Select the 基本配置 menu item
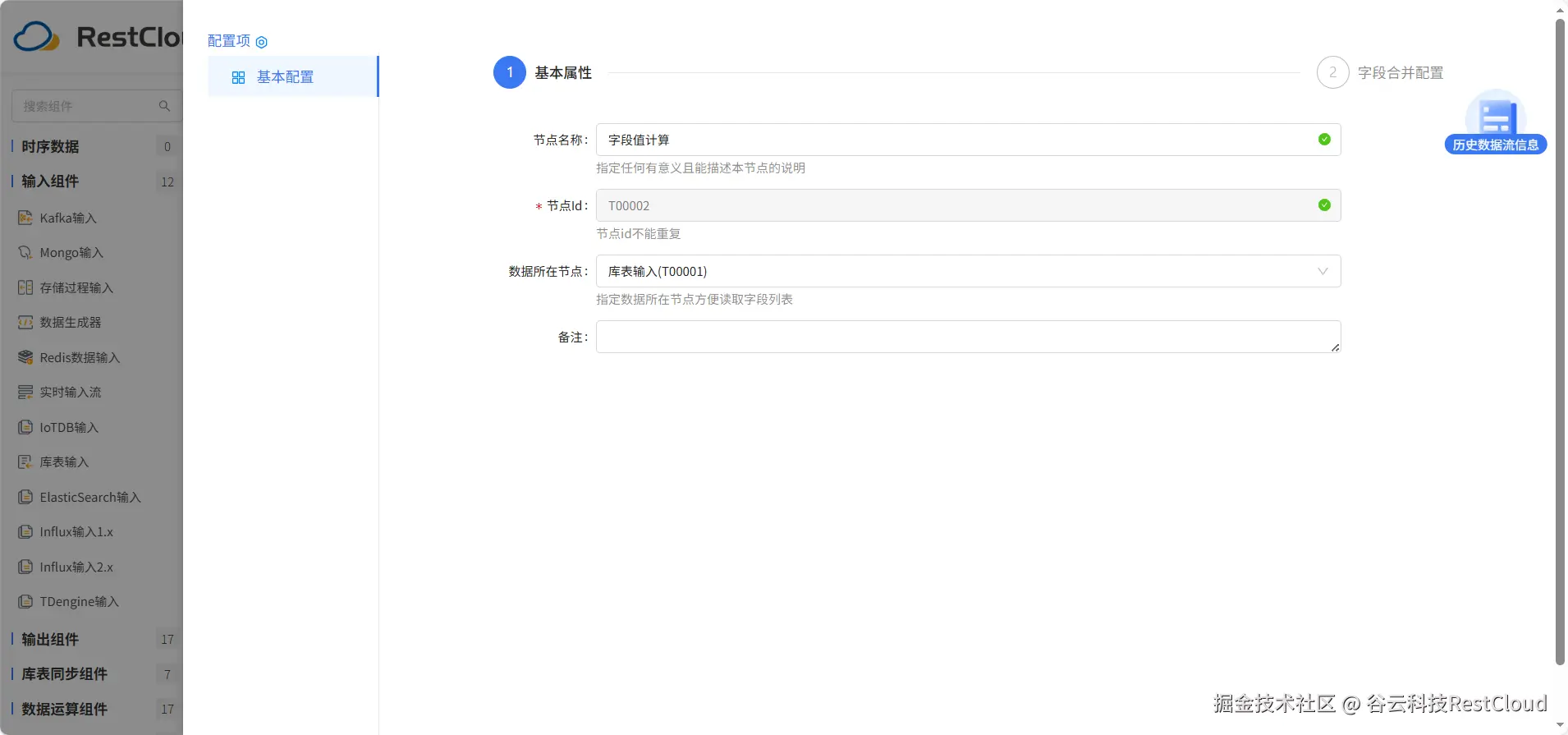1568x735 pixels. pos(293,76)
